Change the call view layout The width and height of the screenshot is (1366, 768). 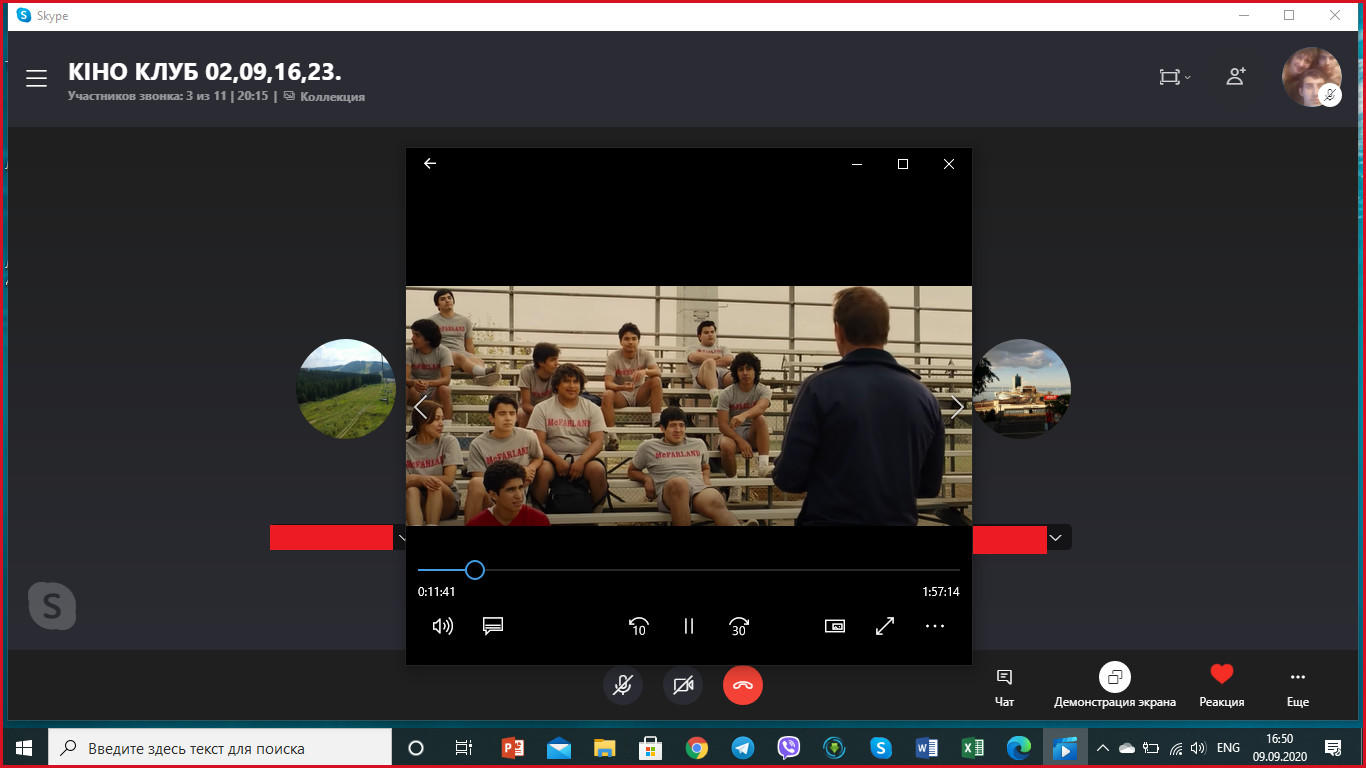[1174, 77]
